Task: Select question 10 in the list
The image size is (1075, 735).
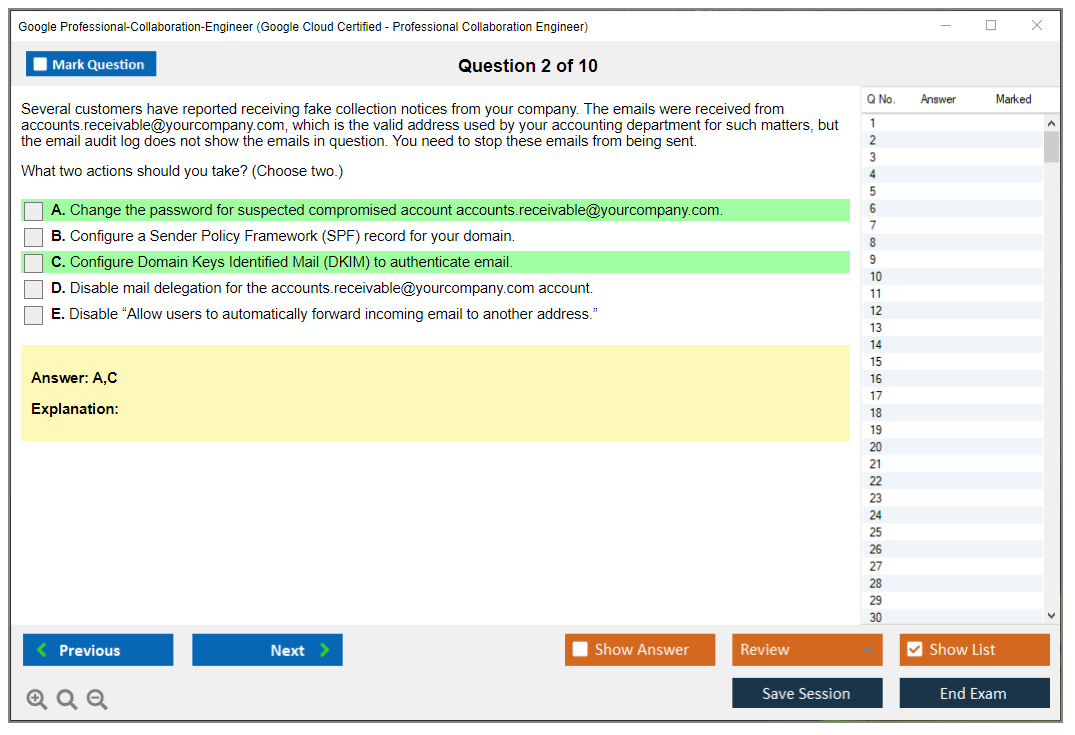Action: click(x=876, y=277)
